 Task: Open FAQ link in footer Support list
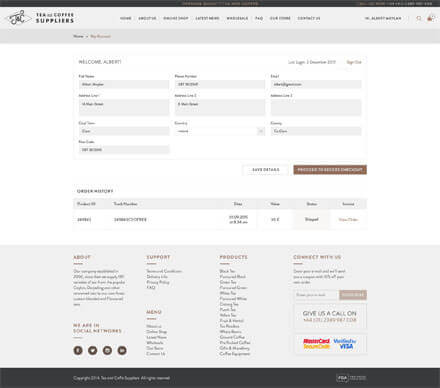coord(151,288)
